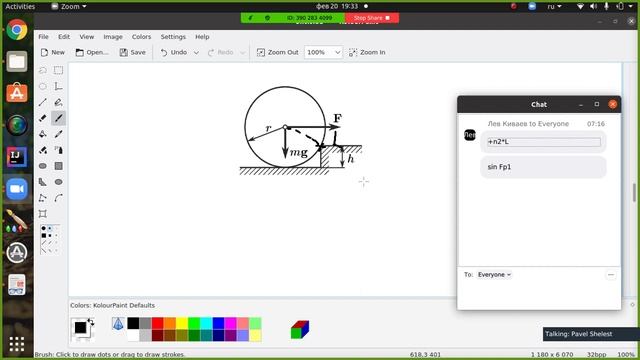Select the Eraser tool
Viewport: 640px width, 360px height.
pyautogui.click(x=42, y=118)
